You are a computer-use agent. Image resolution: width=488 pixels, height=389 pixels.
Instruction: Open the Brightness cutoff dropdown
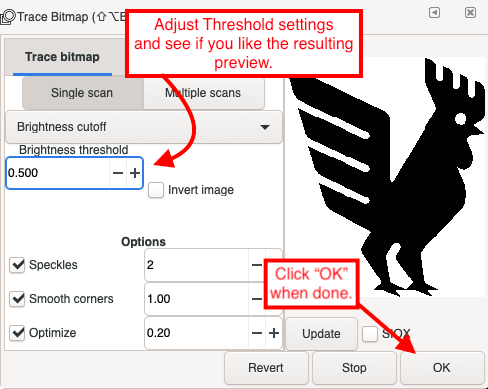(144, 127)
